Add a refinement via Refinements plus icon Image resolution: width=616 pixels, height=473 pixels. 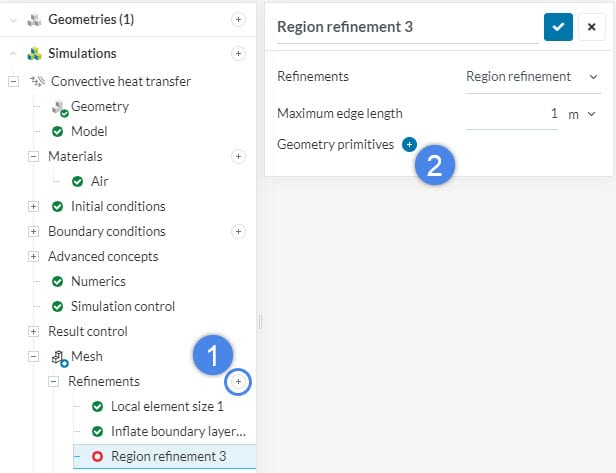(x=238, y=381)
